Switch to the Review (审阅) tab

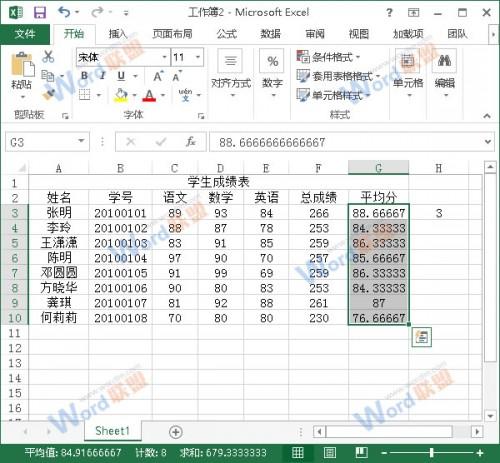(315, 34)
